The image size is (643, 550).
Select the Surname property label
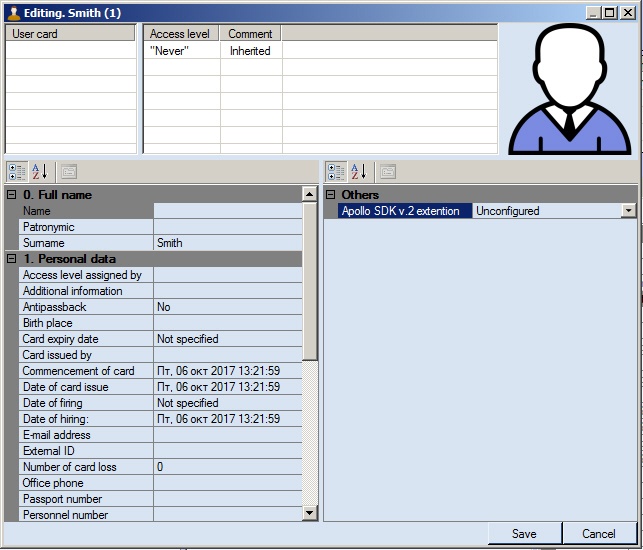(86, 243)
